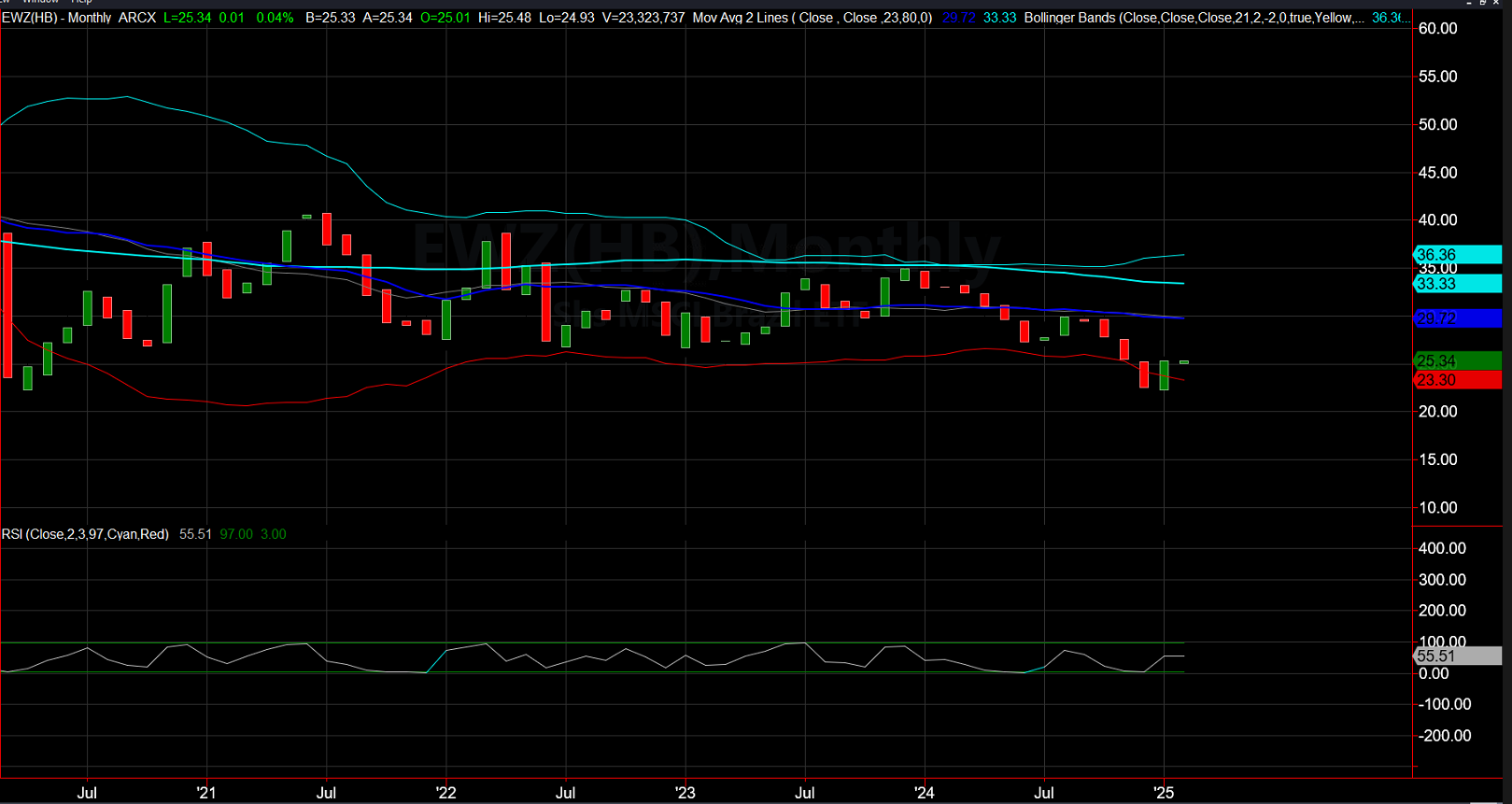This screenshot has height=804, width=1512.
Task: Click the '22 year marker on time axis
Action: 446,793
